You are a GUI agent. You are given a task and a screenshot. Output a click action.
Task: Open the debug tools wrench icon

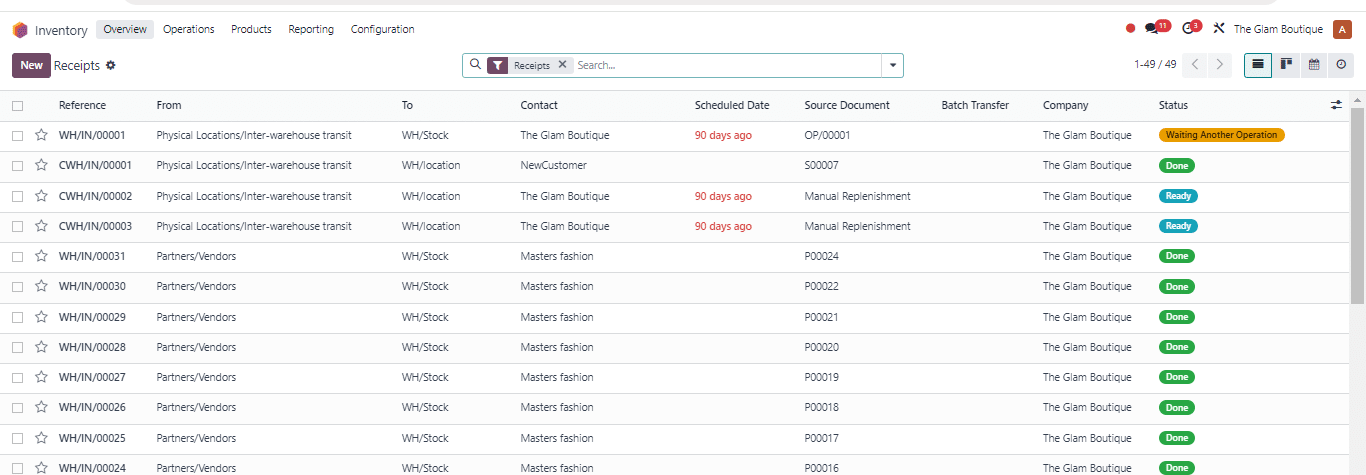[1219, 29]
